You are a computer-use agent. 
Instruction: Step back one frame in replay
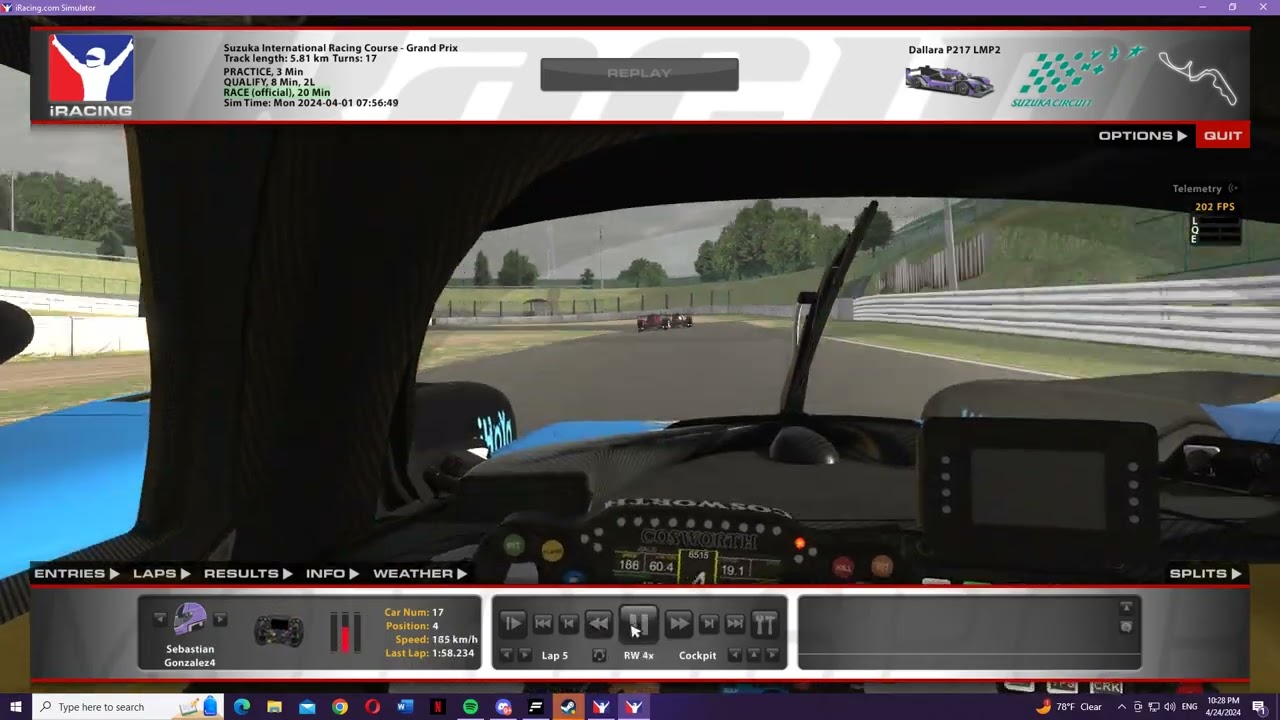[x=568, y=624]
